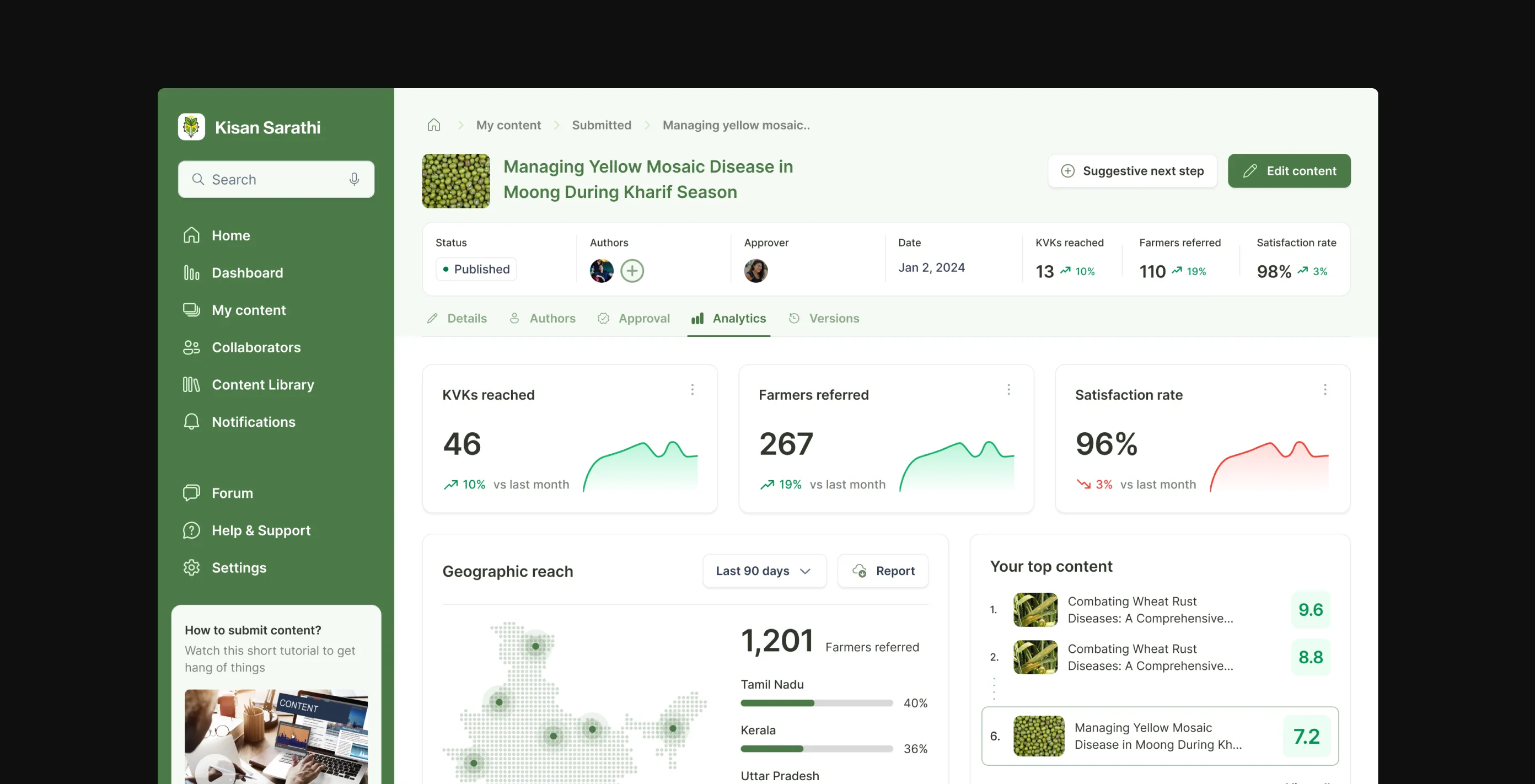Screen dimensions: 1535x784
Task: Open Farmers referred card options menu
Action: click(x=1008, y=390)
